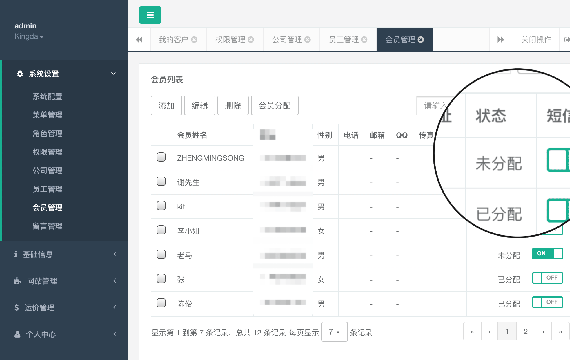Tick the checkbox for 老马 row
The width and height of the screenshot is (570, 360).
(x=161, y=254)
